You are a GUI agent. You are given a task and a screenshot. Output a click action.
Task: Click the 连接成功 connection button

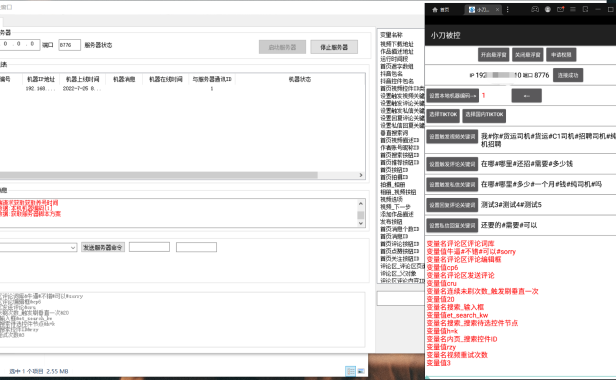[568, 75]
